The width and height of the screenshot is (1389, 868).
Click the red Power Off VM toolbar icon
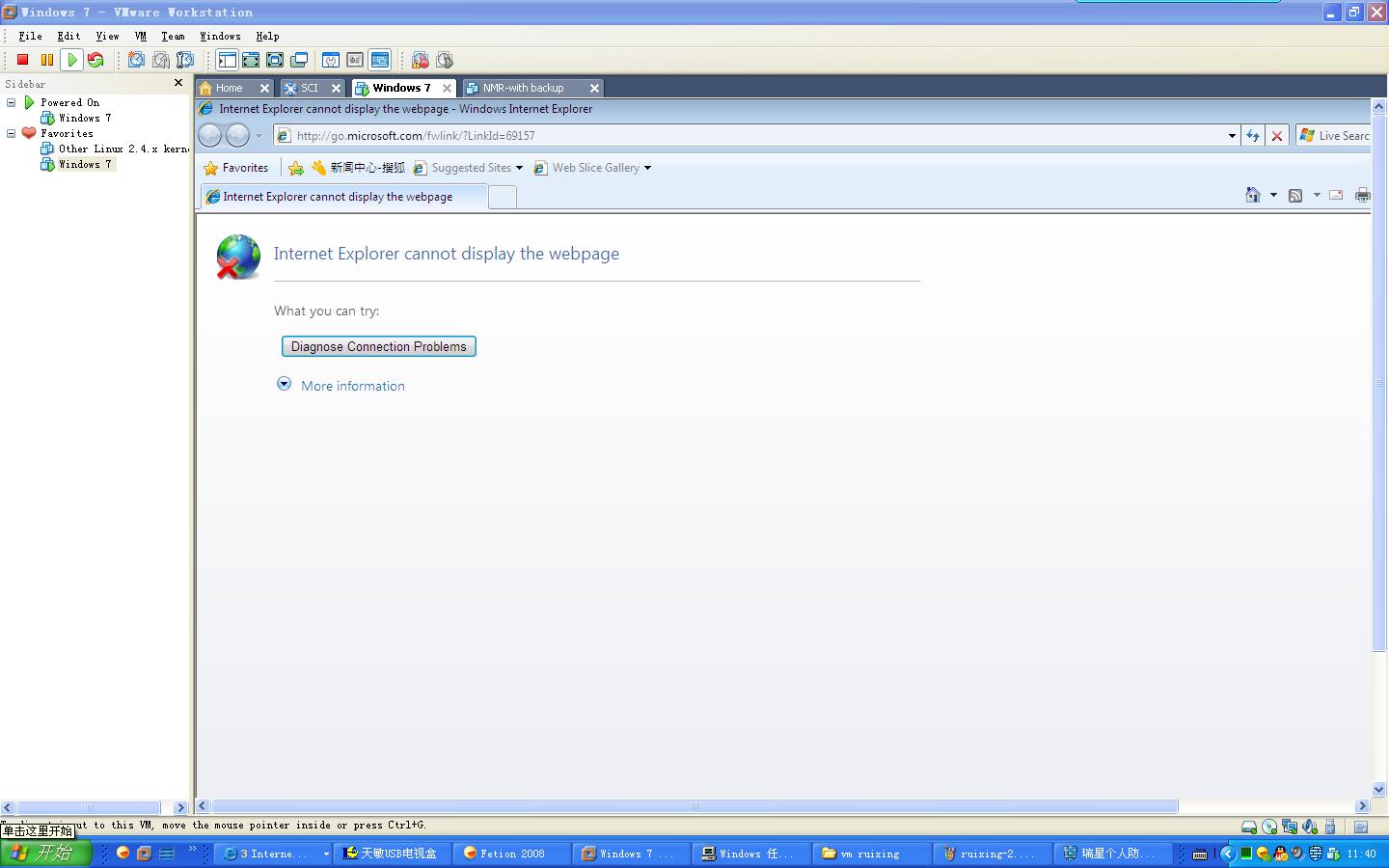click(23, 60)
